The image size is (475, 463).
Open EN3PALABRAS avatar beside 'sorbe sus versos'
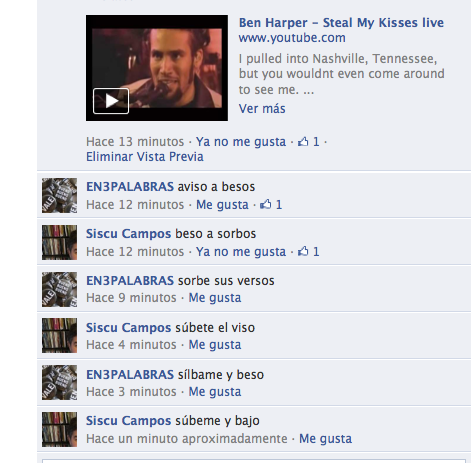(59, 289)
